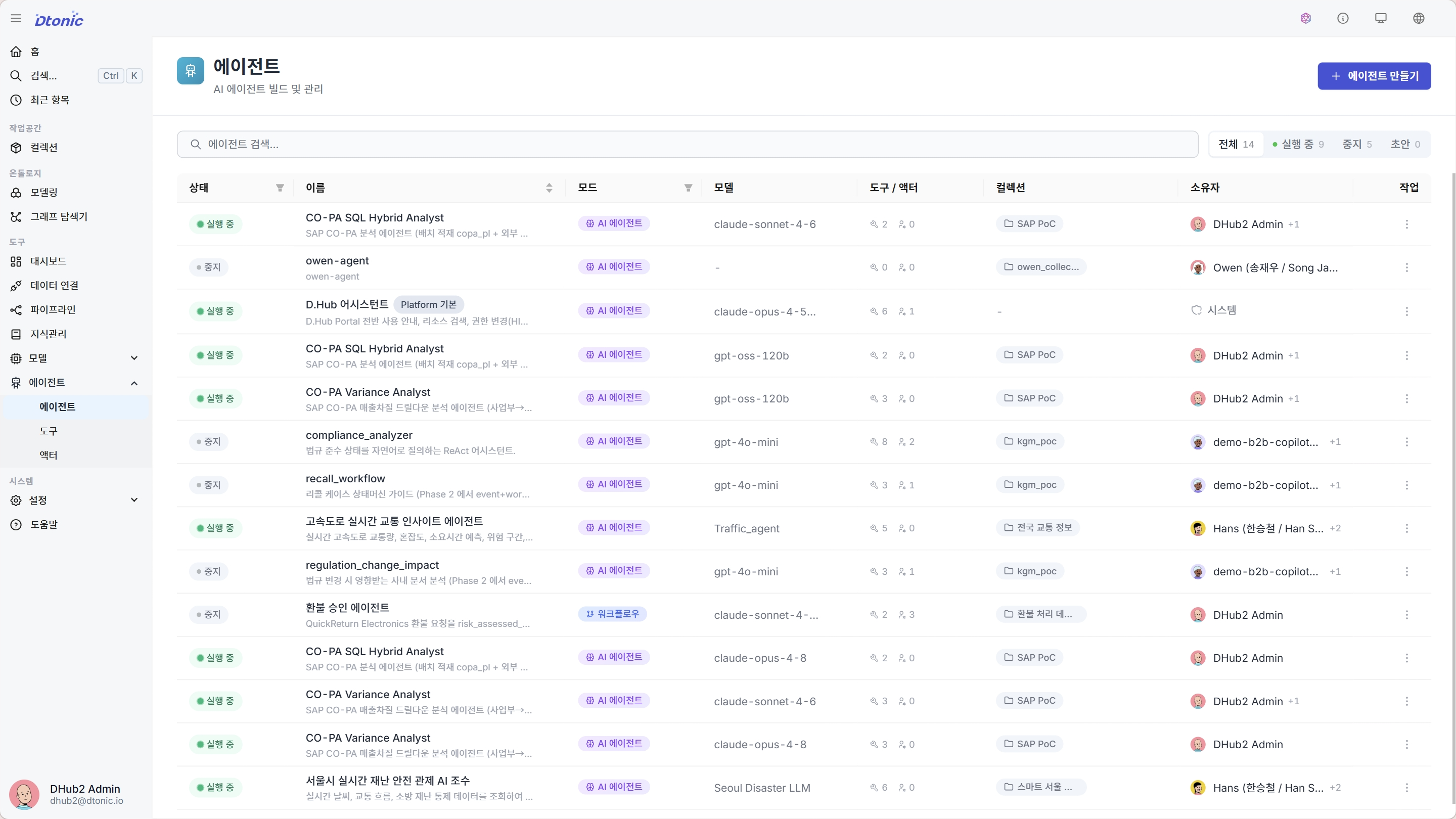
Task: Open actions menu for 서울시 실시간 재난 row
Action: [x=1407, y=788]
